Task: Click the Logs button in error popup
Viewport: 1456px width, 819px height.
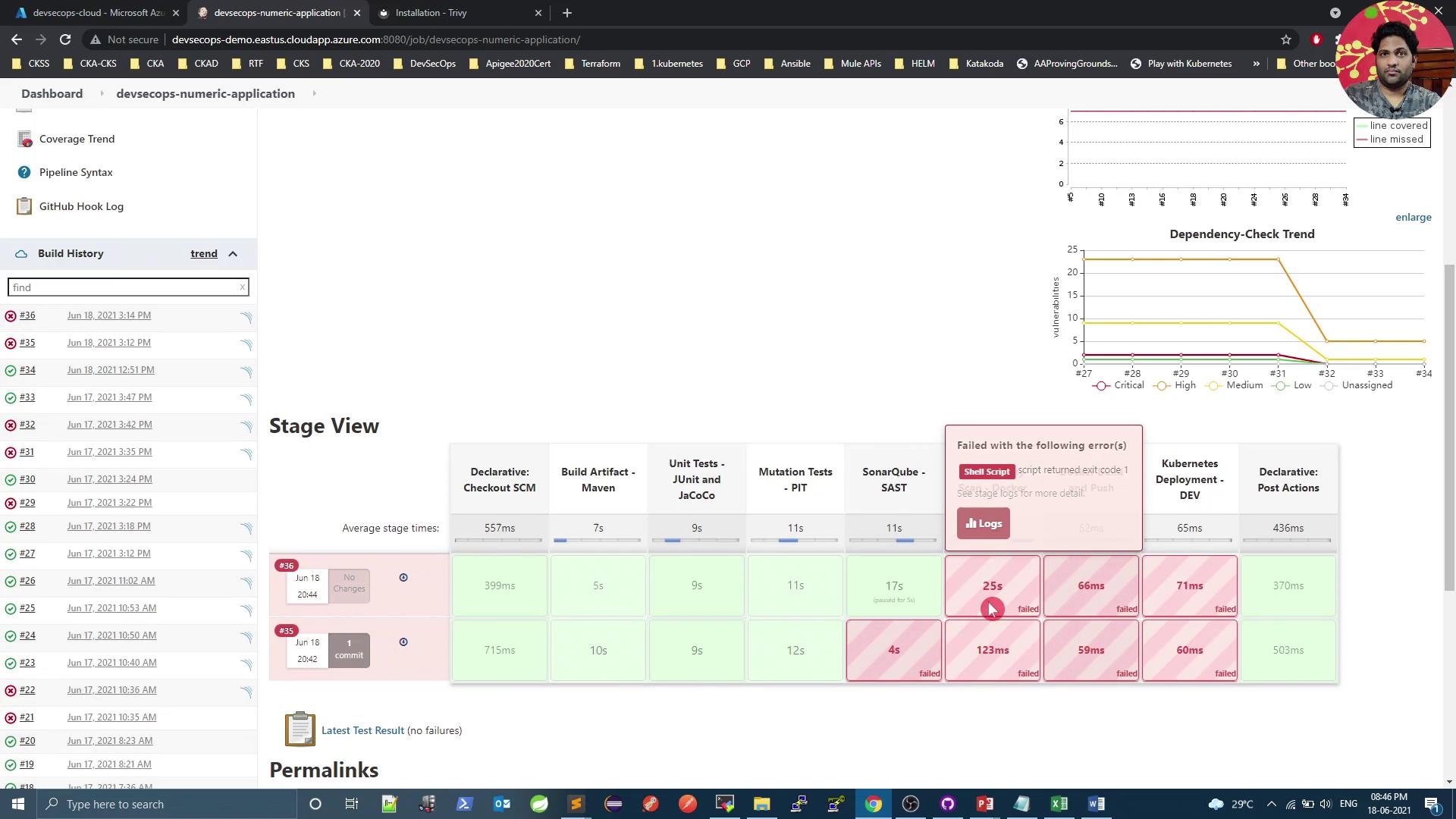Action: pos(983,524)
